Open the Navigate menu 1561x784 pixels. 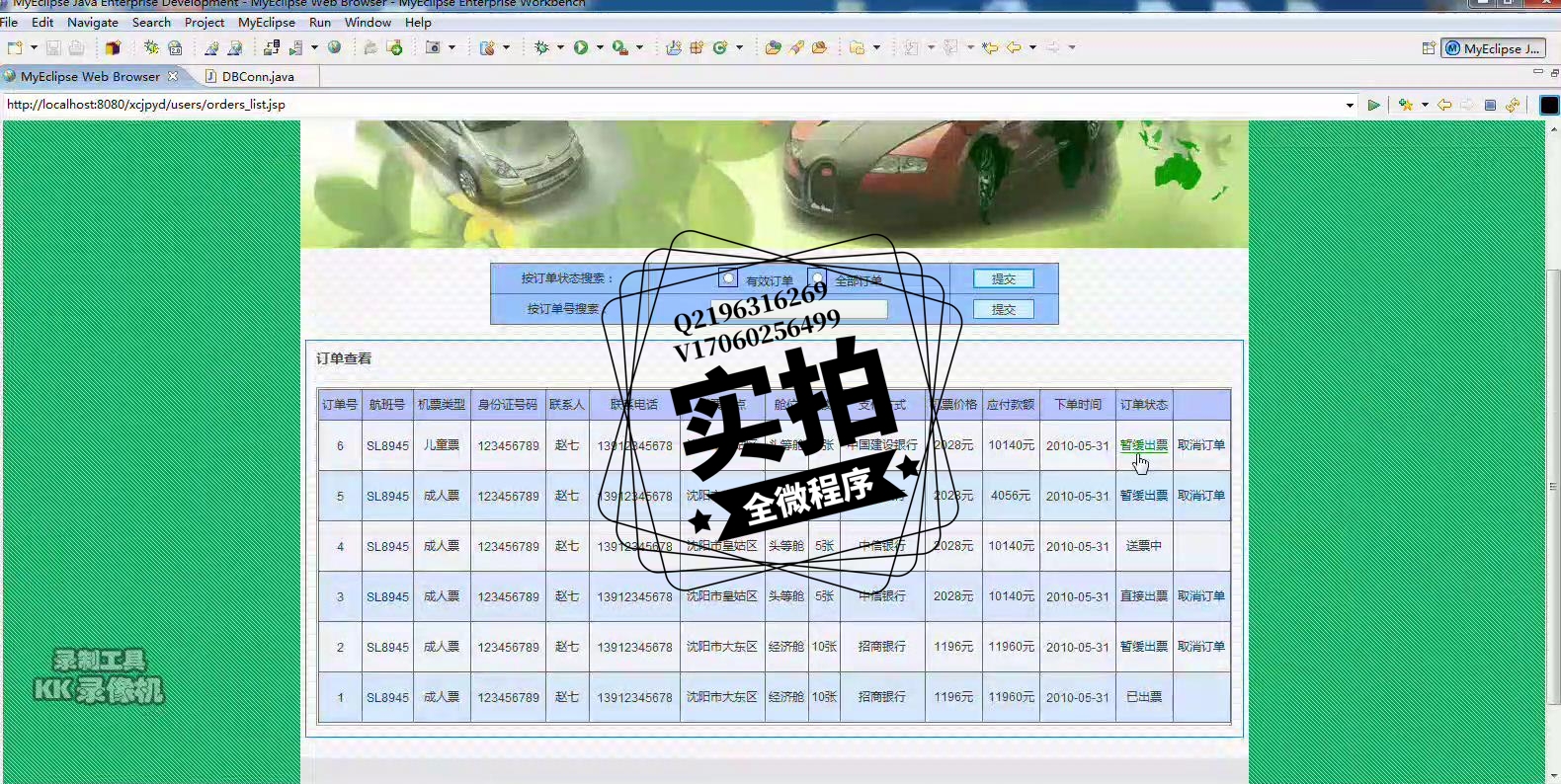tap(93, 22)
